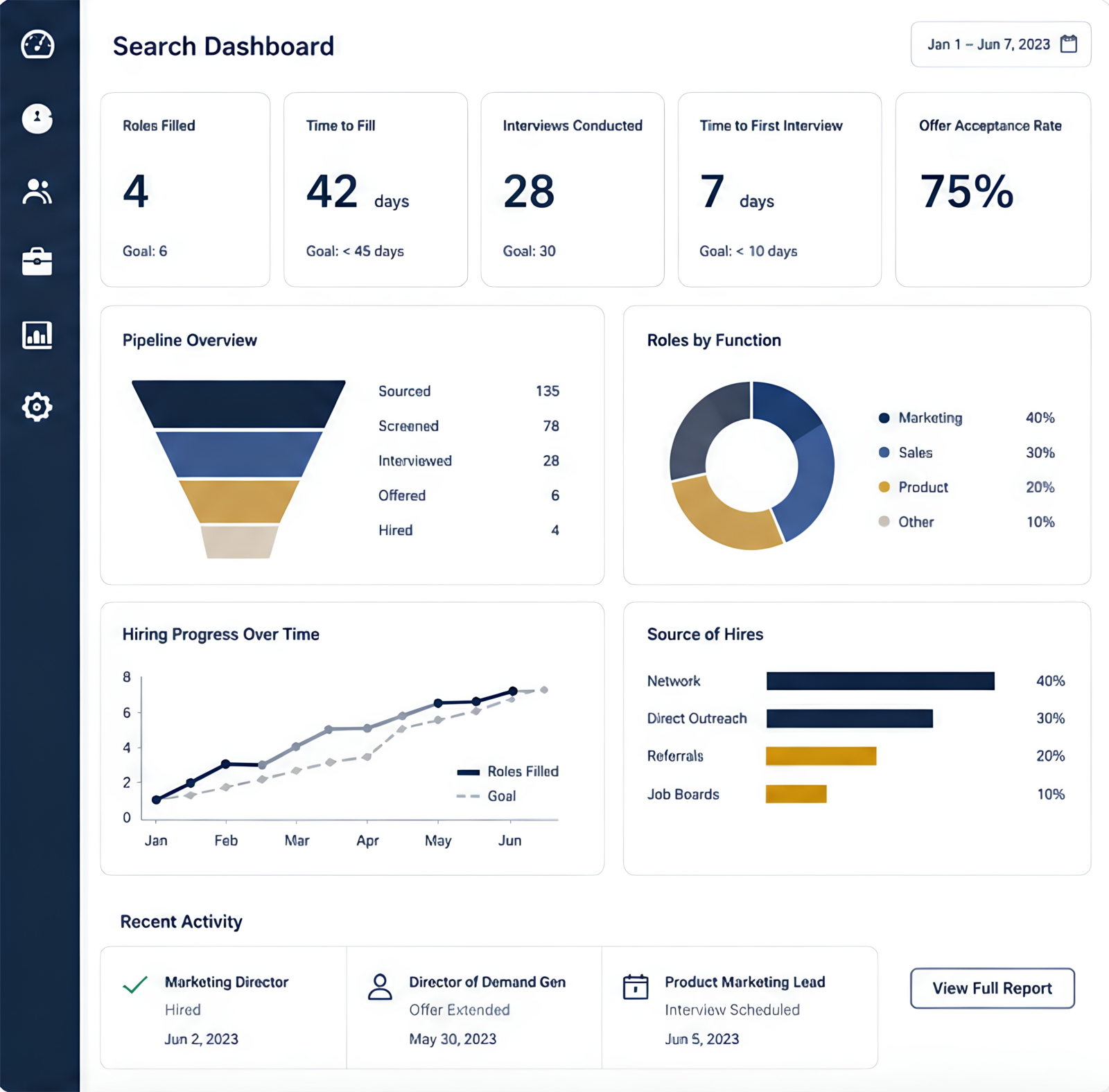The image size is (1109, 1092).
Task: Click the 75% acceptance rate value
Action: tap(967, 191)
